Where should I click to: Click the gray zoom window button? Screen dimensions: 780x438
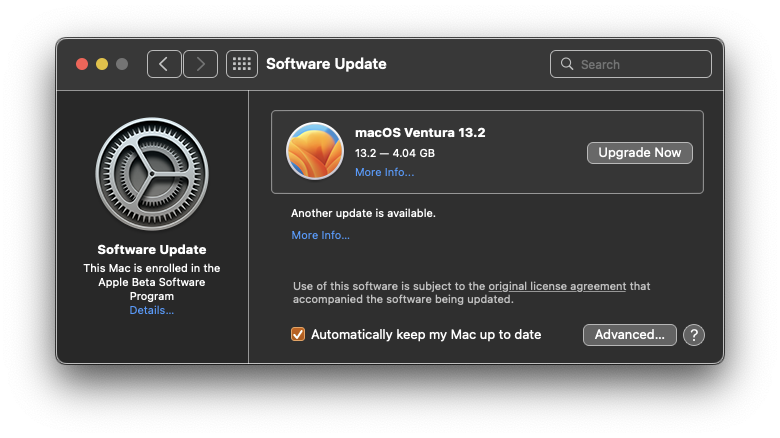pyautogui.click(x=122, y=64)
